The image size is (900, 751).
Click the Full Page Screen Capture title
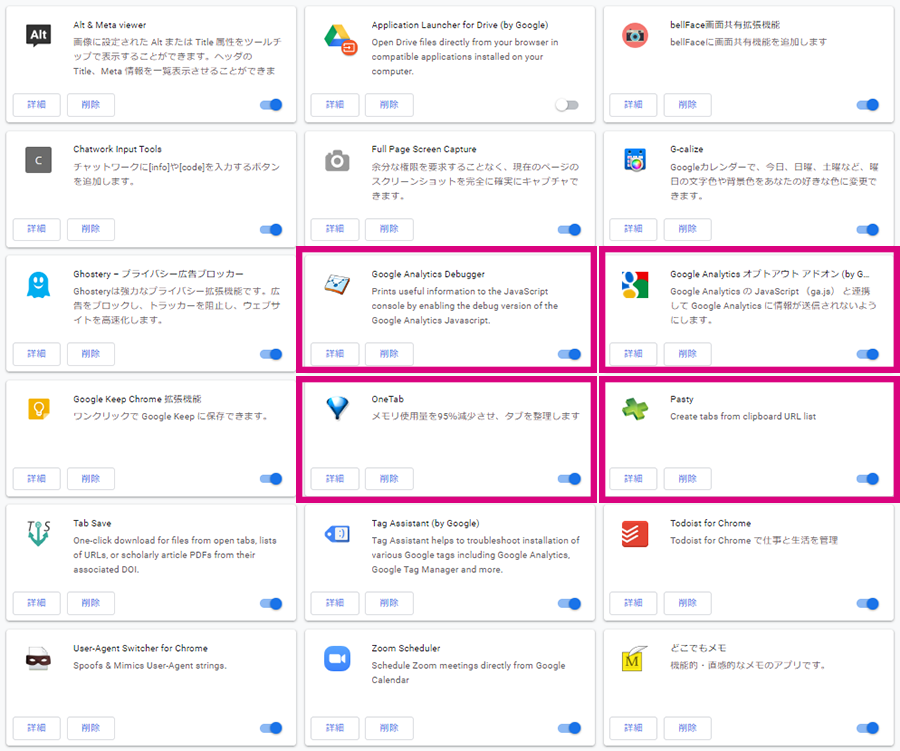pos(424,149)
